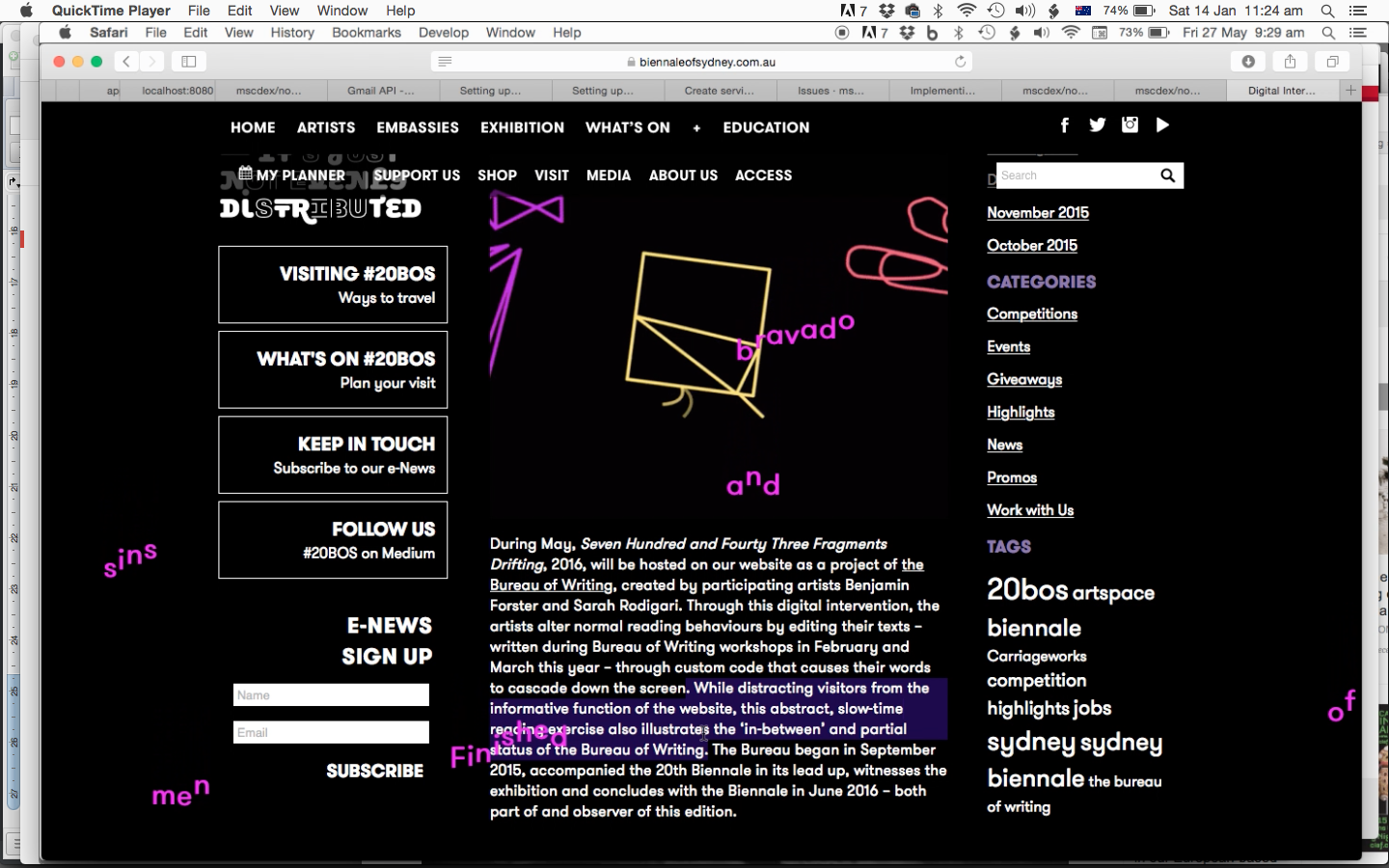This screenshot has height=868, width=1389.
Task: Click the biennaleofsydney.com.au address bar
Action: click(x=701, y=62)
